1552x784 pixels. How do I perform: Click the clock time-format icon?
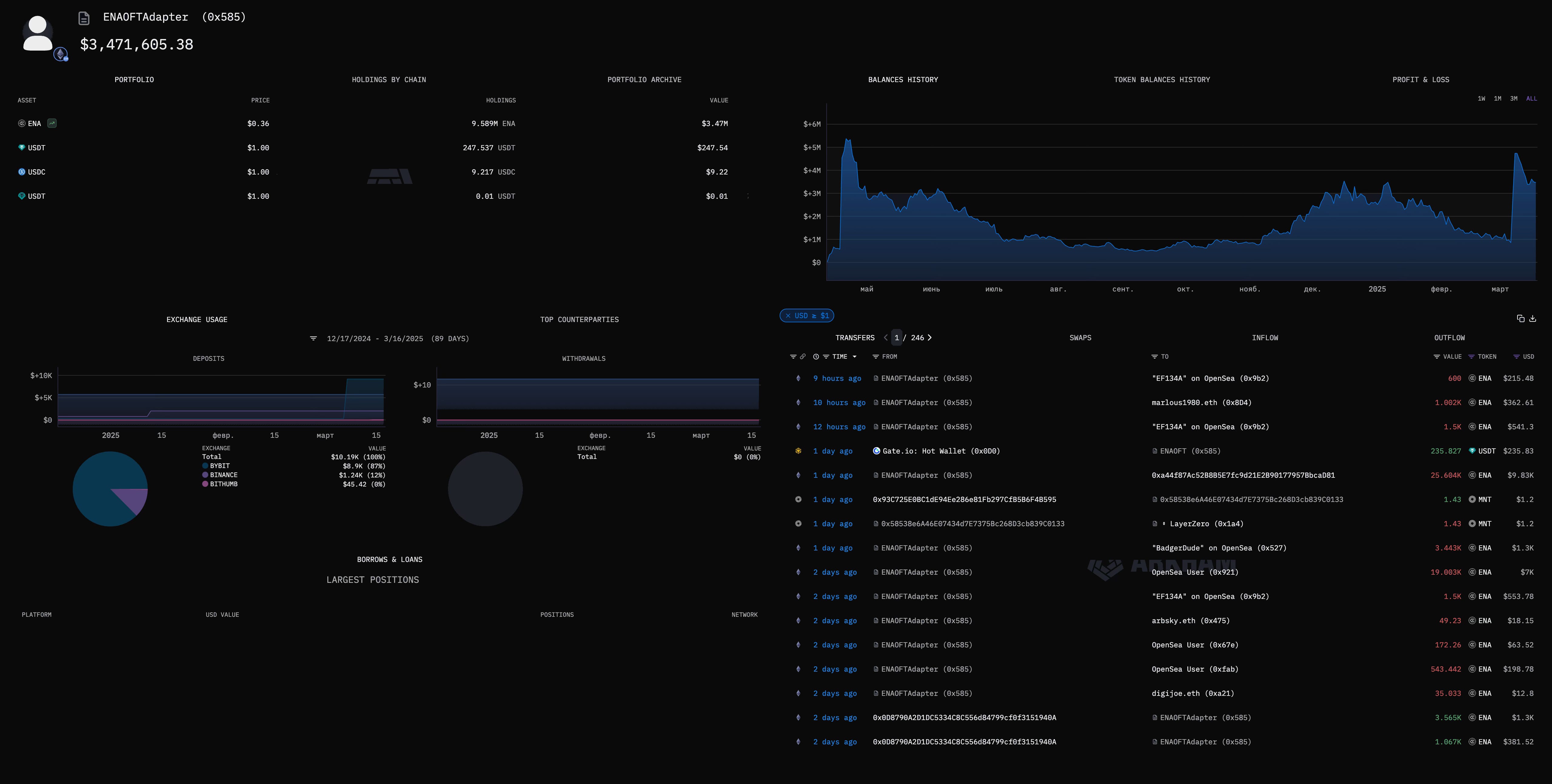(816, 357)
